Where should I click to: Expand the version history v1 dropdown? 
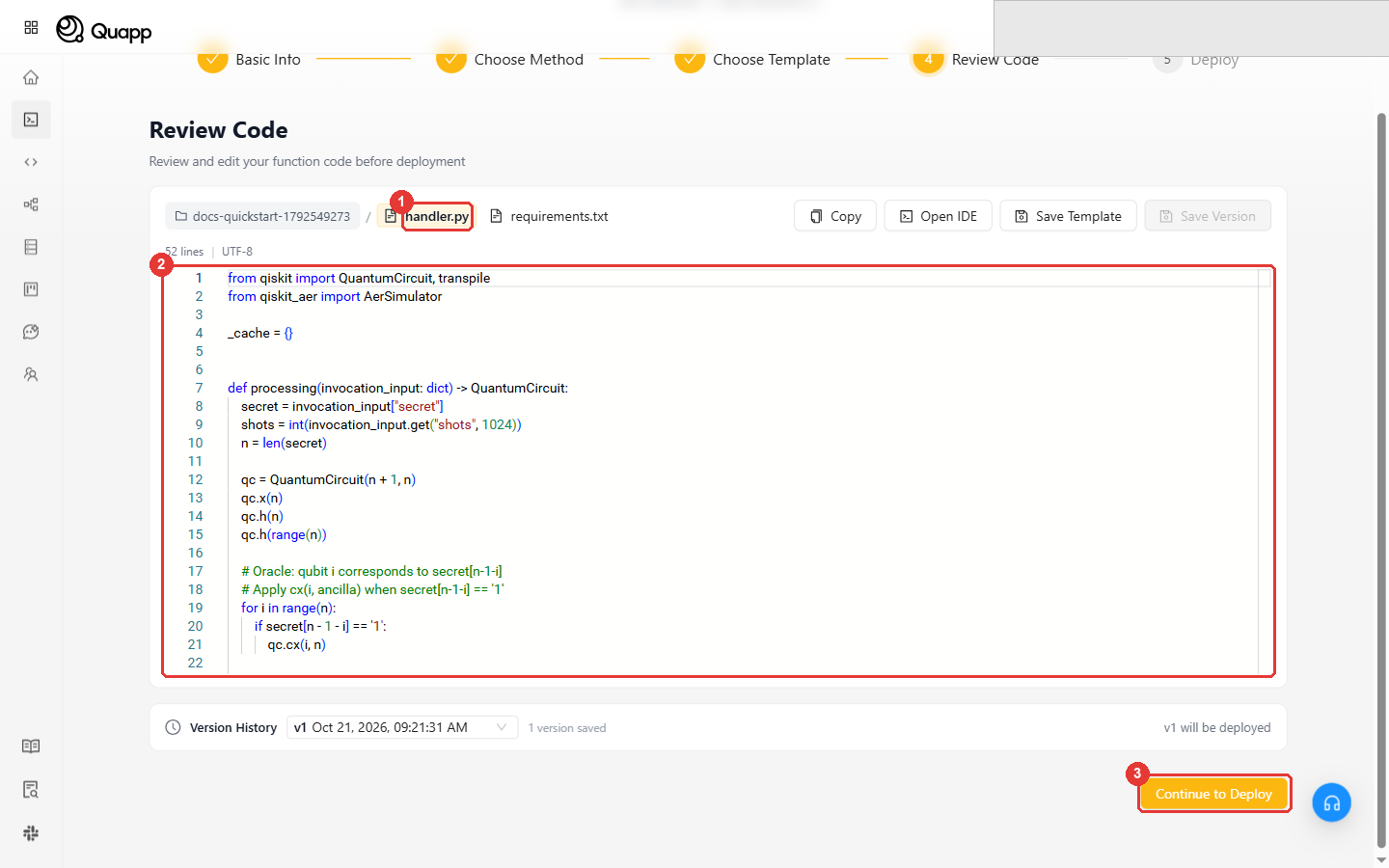point(402,727)
